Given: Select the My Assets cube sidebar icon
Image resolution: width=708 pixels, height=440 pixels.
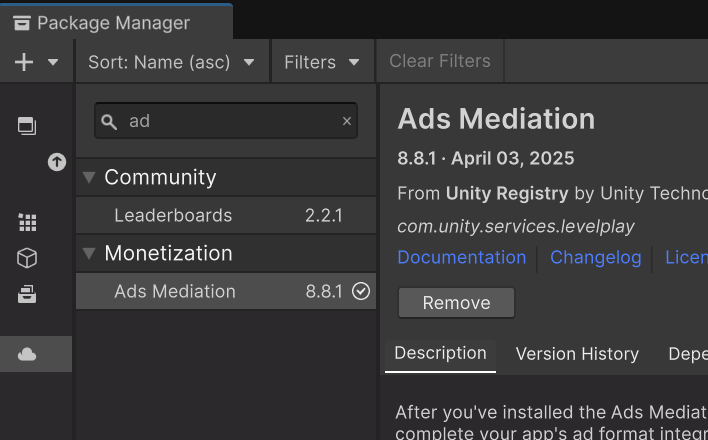Looking at the screenshot, I should click(27, 258).
